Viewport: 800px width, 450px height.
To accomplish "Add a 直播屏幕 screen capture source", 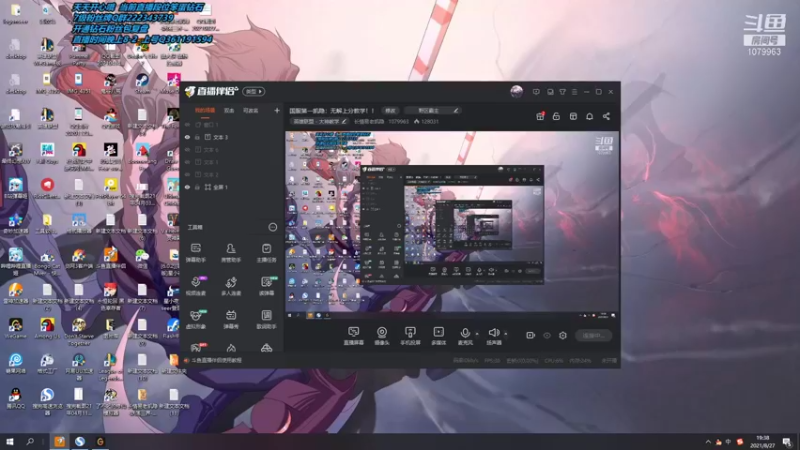I will (x=354, y=336).
